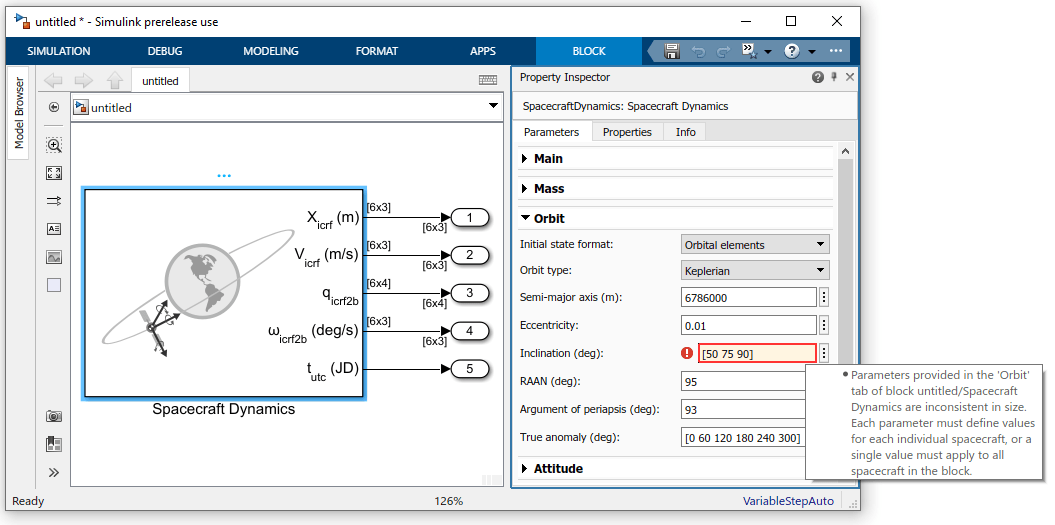1055x525 pixels.
Task: Open the Orbit type dropdown
Action: coord(755,270)
